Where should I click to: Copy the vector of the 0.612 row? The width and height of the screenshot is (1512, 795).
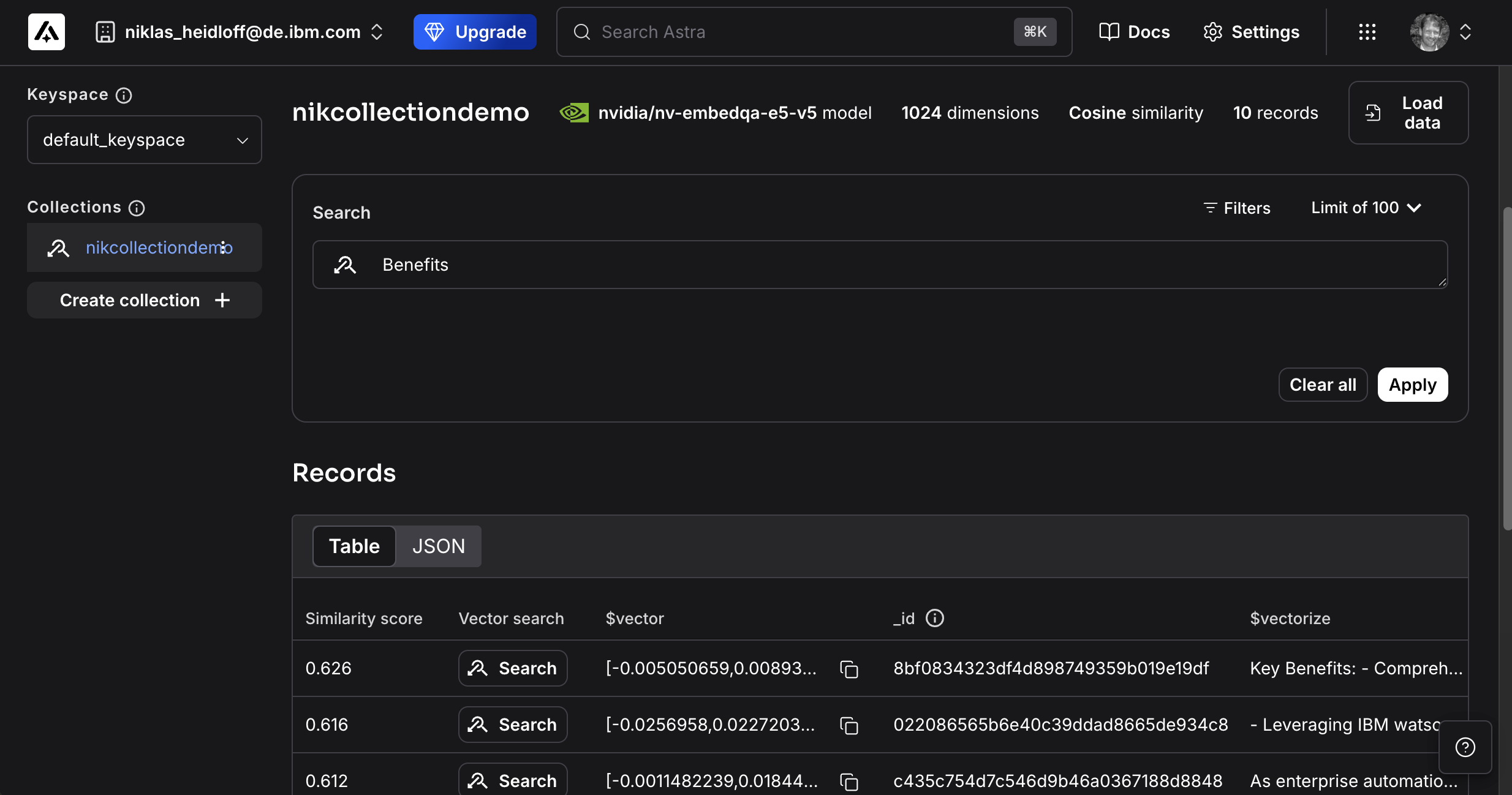pyautogui.click(x=849, y=782)
